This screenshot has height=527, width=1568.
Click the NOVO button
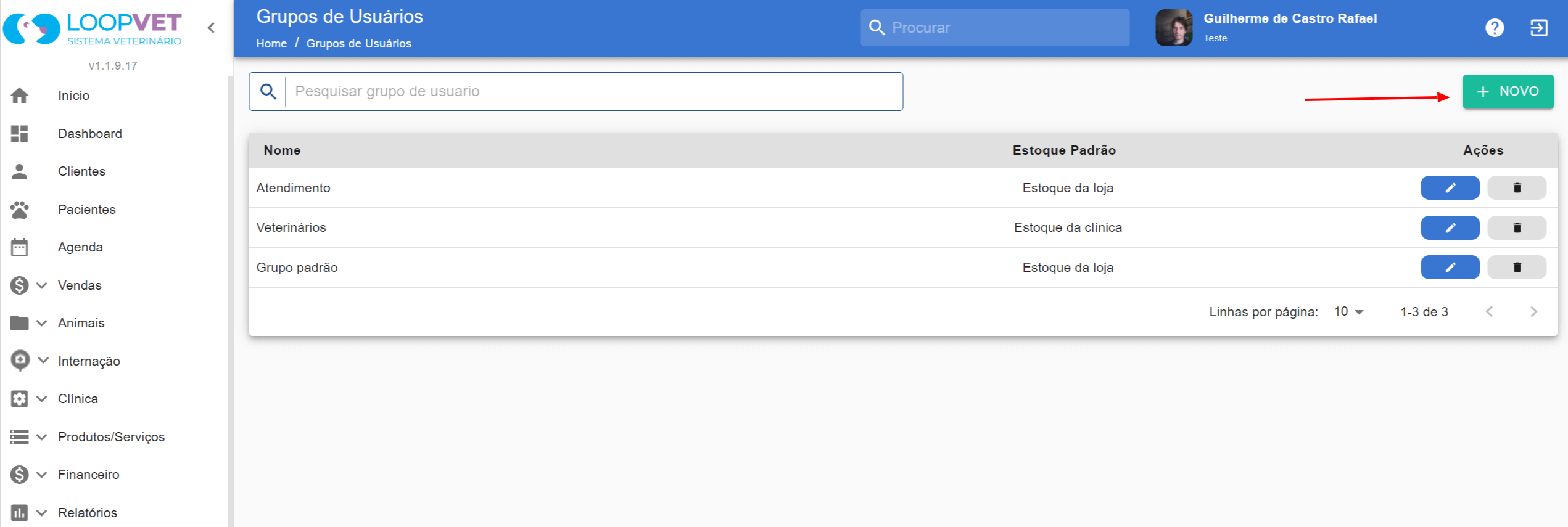point(1508,92)
